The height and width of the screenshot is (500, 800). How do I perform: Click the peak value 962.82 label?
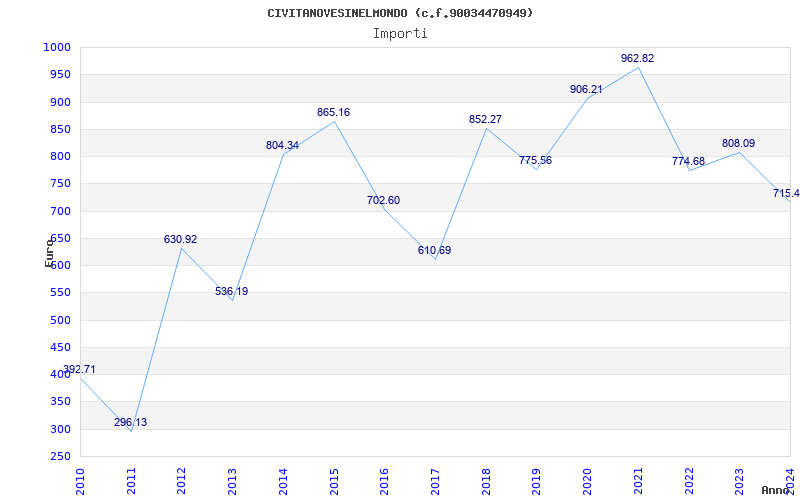(637, 58)
